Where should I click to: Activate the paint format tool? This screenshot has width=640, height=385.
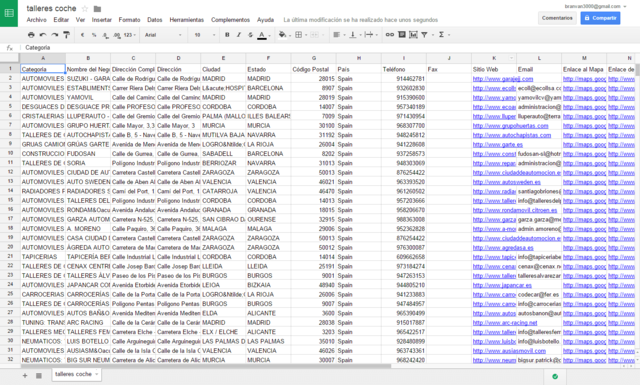coord(67,35)
